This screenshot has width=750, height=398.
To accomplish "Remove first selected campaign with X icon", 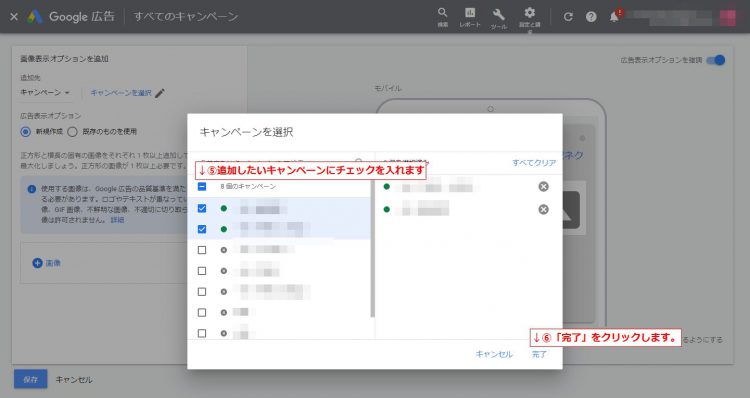I will pos(543,187).
